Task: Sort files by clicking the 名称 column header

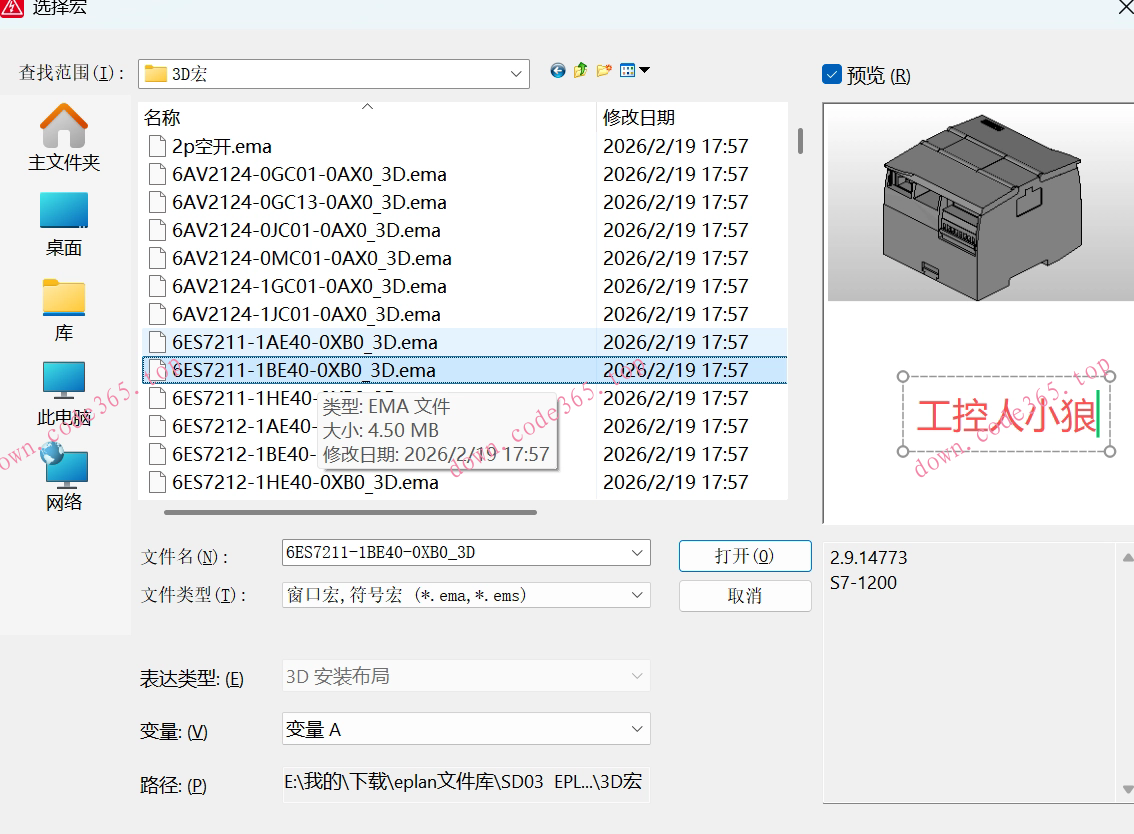Action: 165,117
